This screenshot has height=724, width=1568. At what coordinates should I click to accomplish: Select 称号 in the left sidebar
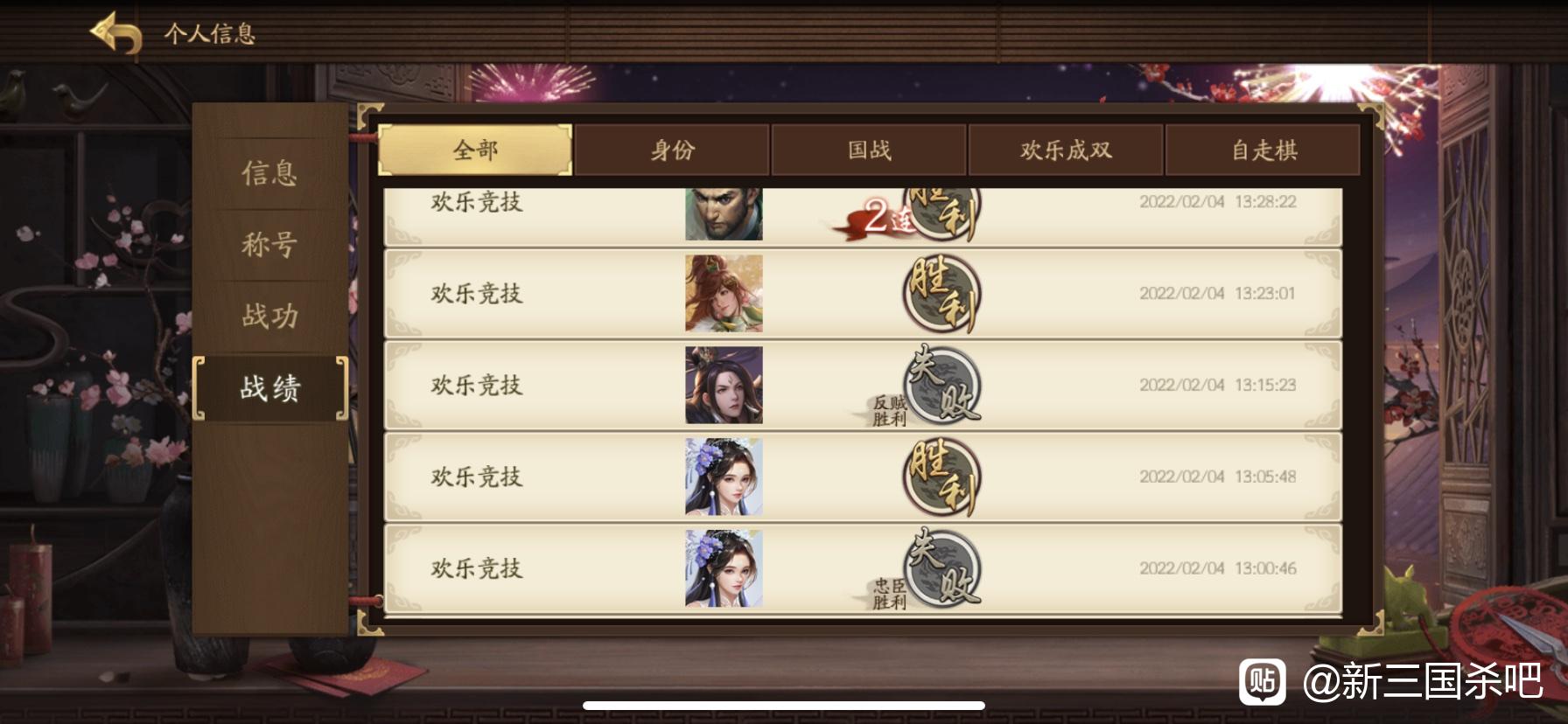[x=269, y=245]
